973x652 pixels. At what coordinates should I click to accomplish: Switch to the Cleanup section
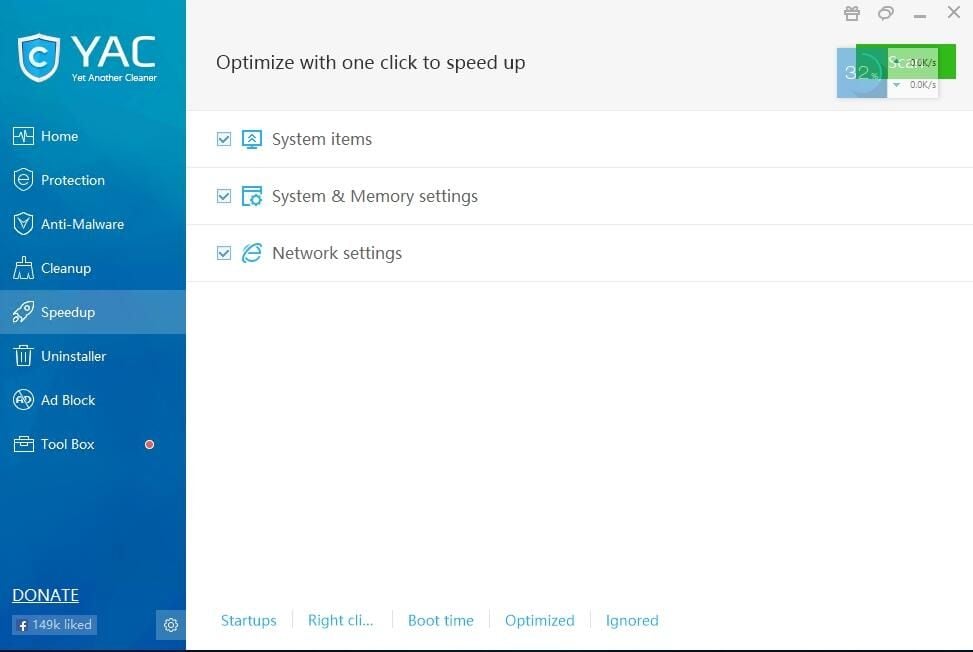tap(92, 268)
